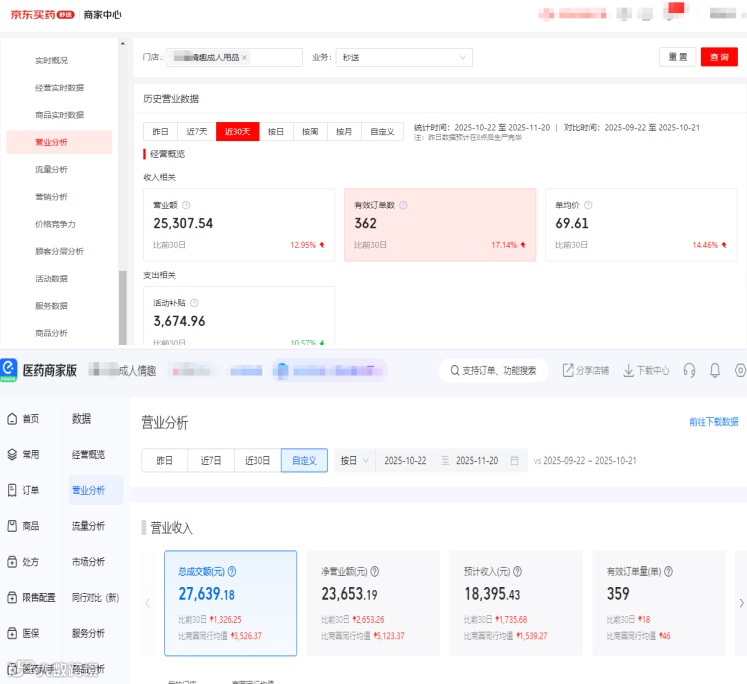This screenshot has height=684, width=747.
Task: Remove the selected store tag in 门店 field
Action: point(244,57)
